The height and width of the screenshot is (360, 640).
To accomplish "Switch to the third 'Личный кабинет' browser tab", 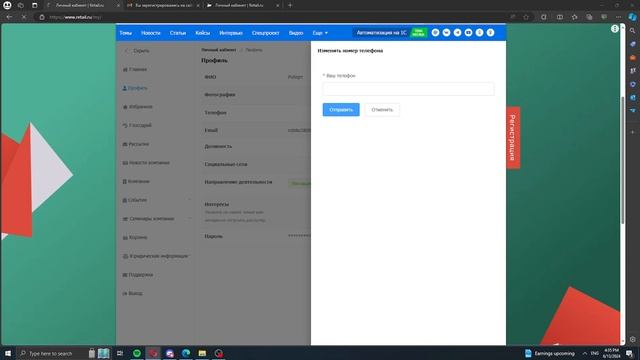I will [242, 6].
